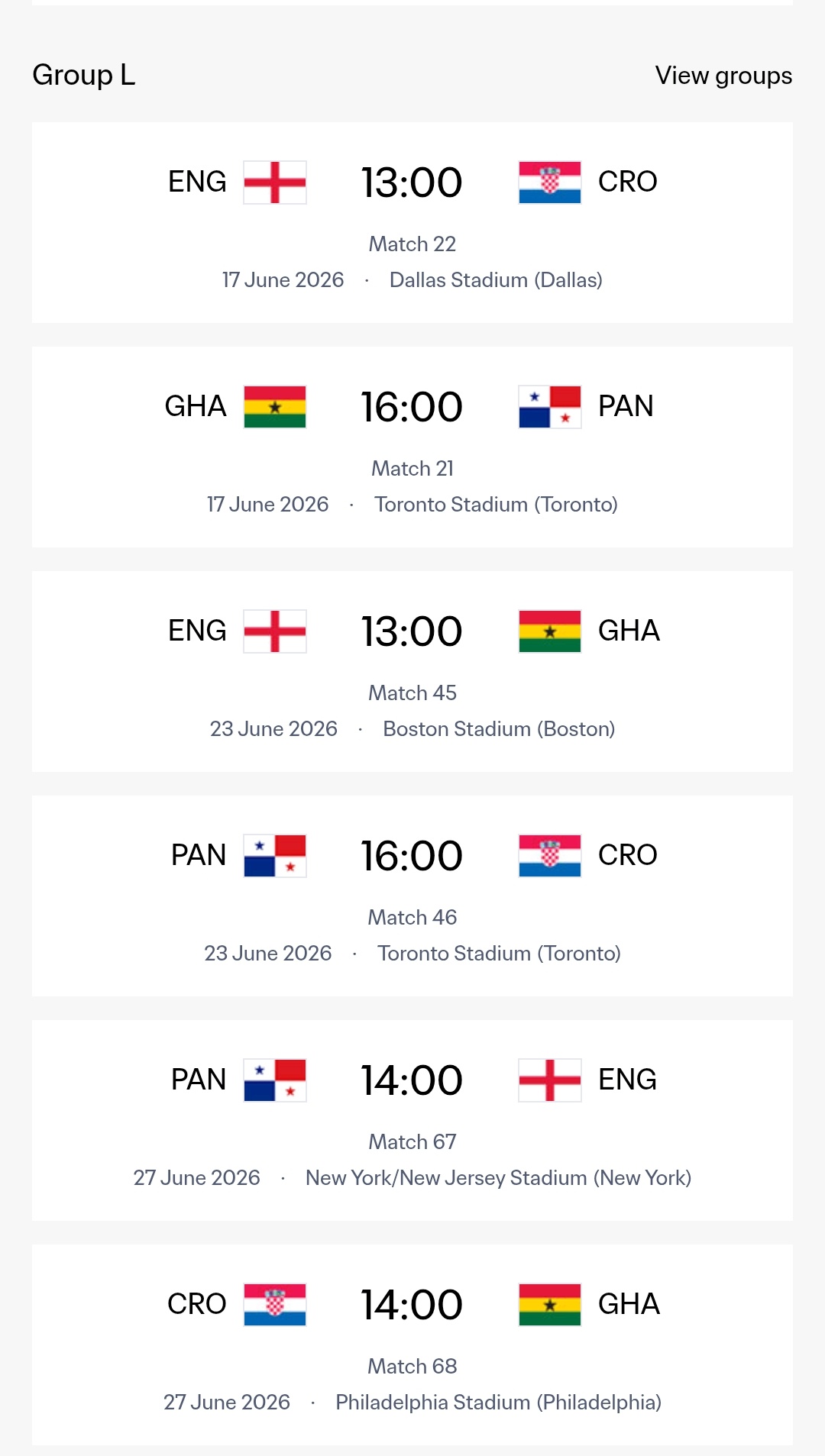This screenshot has width=825, height=1456.
Task: Click the Dallas Stadium (Dallas) venue
Action: click(x=496, y=280)
